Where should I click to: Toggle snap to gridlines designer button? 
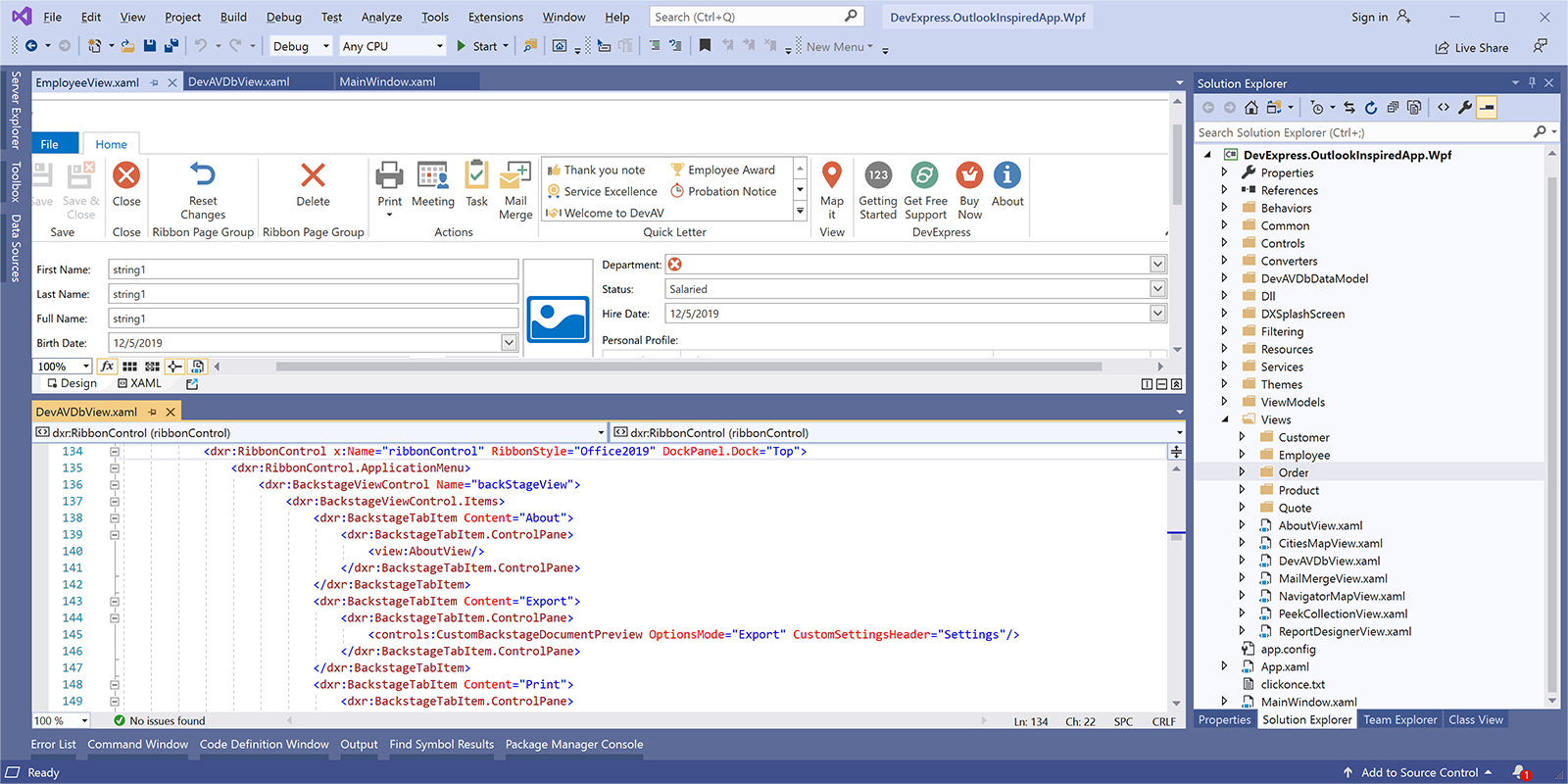coord(152,367)
